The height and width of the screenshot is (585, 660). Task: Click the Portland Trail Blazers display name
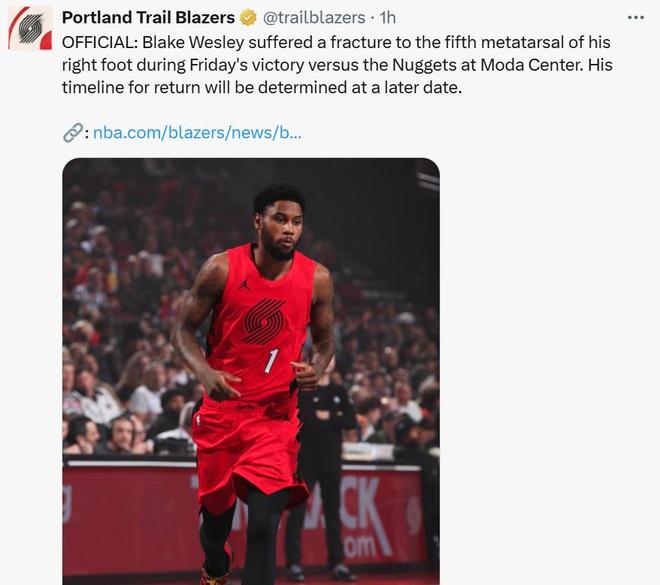pos(148,18)
